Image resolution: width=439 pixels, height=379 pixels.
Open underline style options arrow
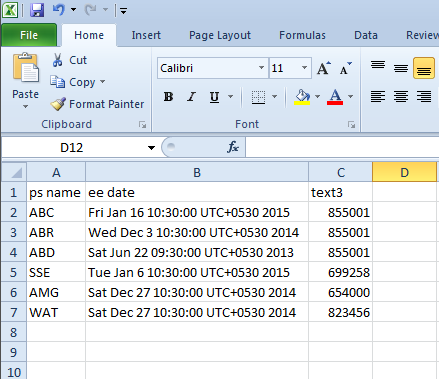click(x=230, y=97)
